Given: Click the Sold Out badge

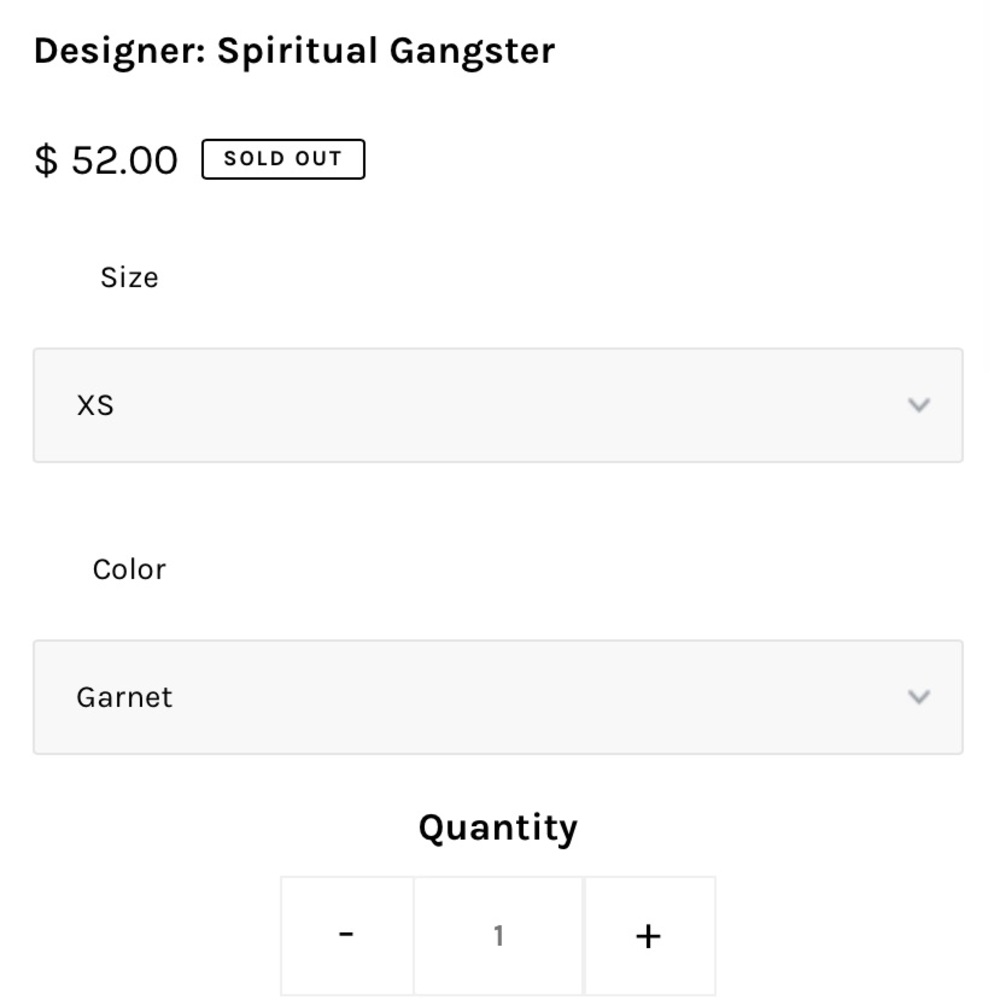Looking at the screenshot, I should pos(283,158).
